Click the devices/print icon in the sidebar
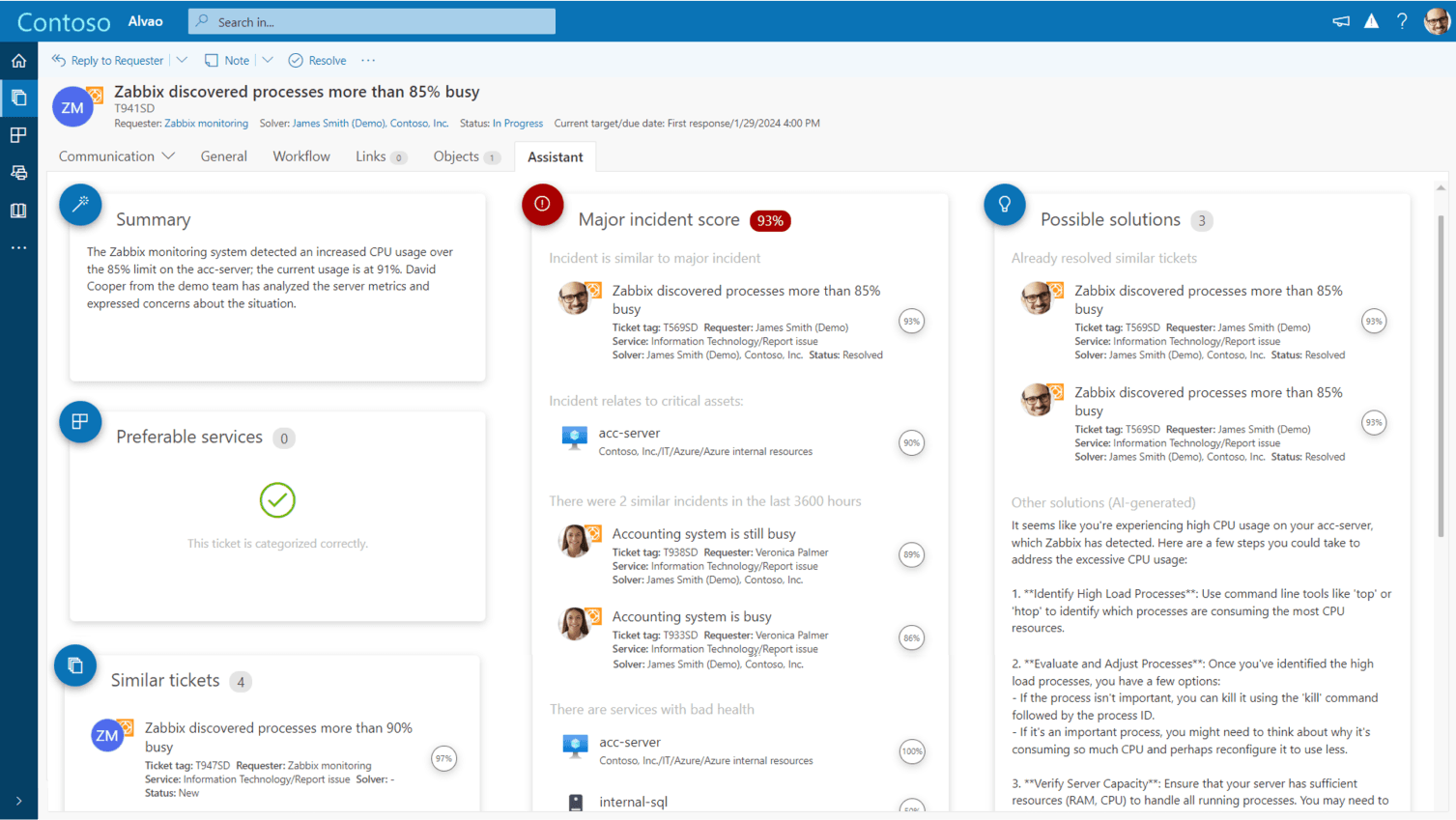The image size is (1456, 820). (x=18, y=172)
